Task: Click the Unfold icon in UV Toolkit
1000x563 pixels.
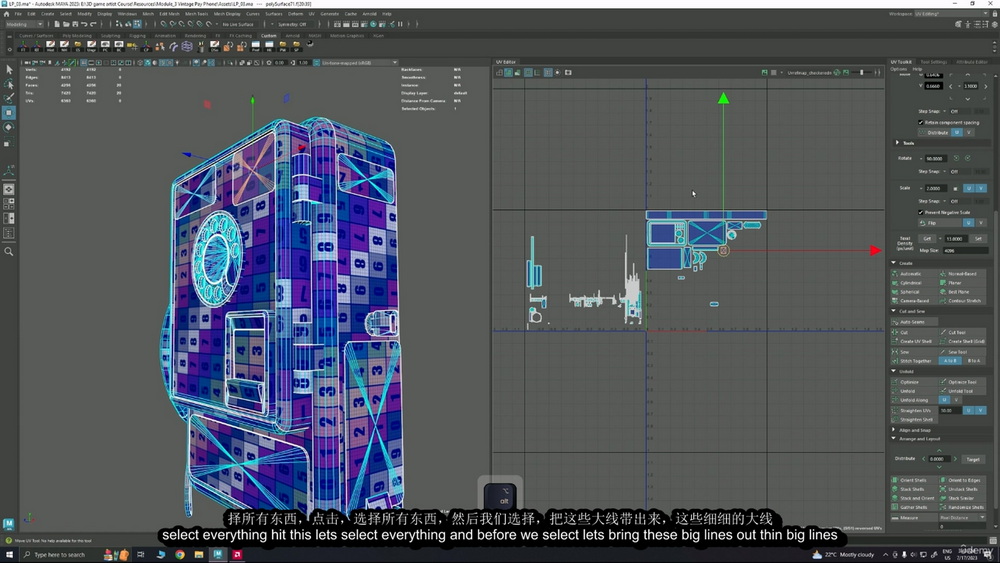Action: click(x=895, y=391)
